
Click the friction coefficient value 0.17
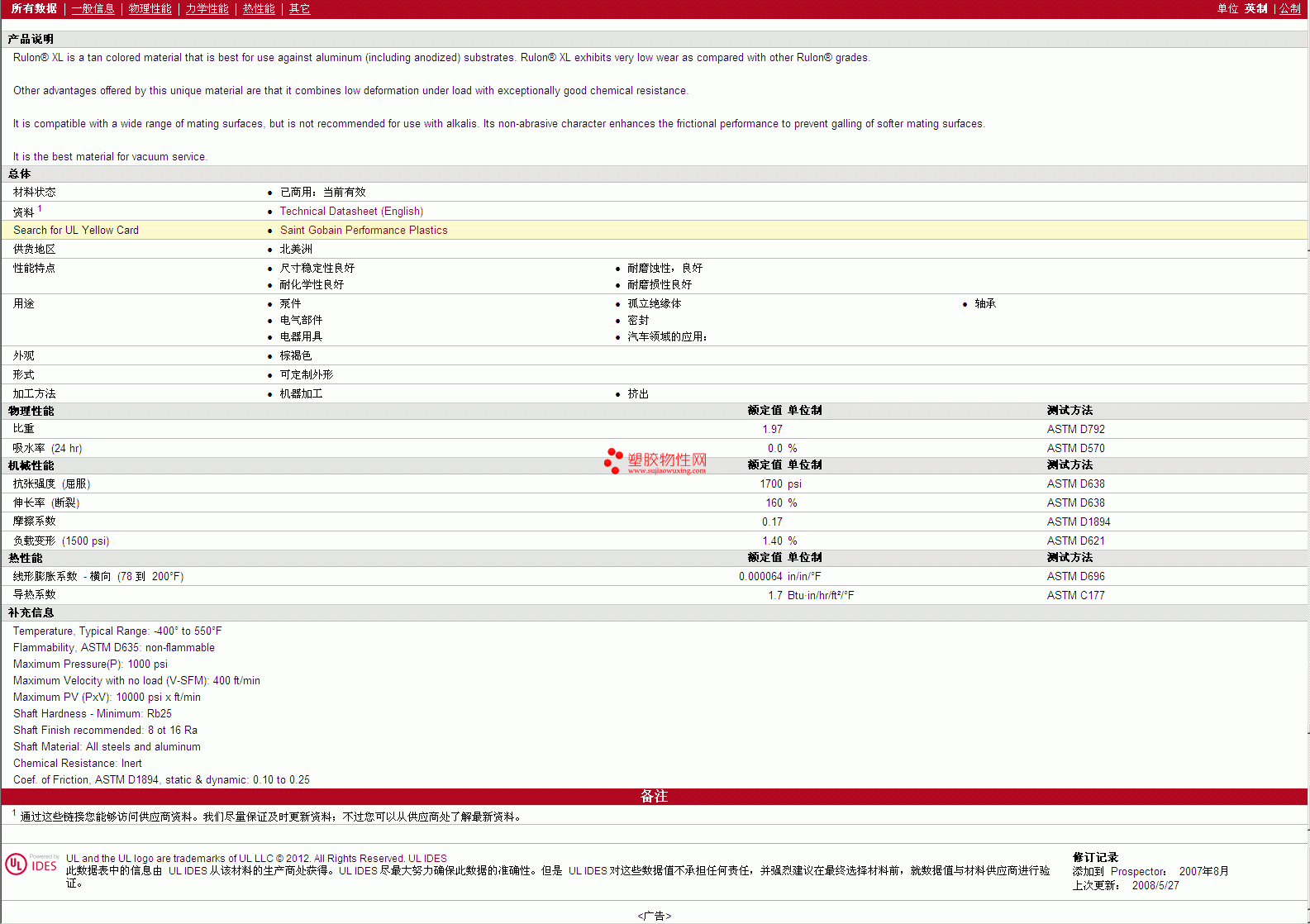click(772, 522)
